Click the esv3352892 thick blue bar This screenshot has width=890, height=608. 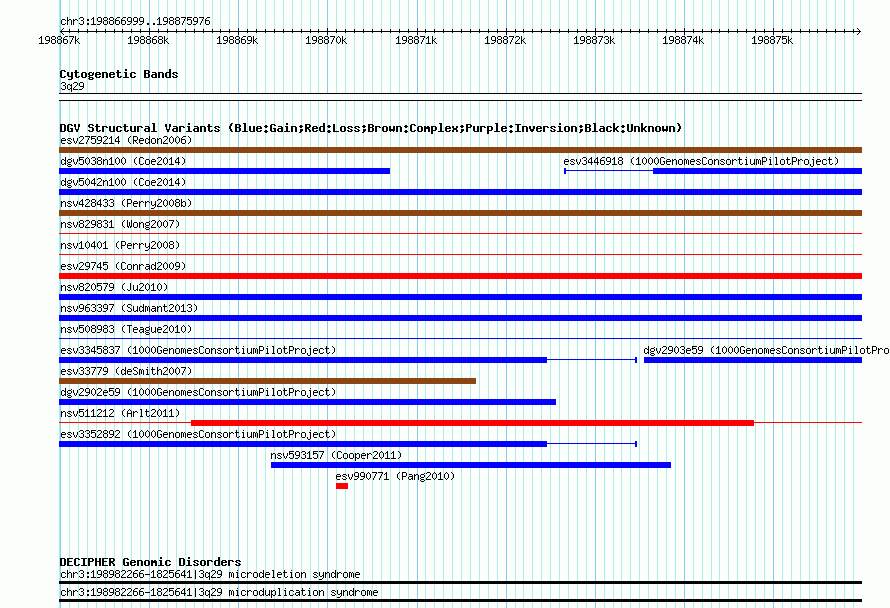click(x=303, y=444)
